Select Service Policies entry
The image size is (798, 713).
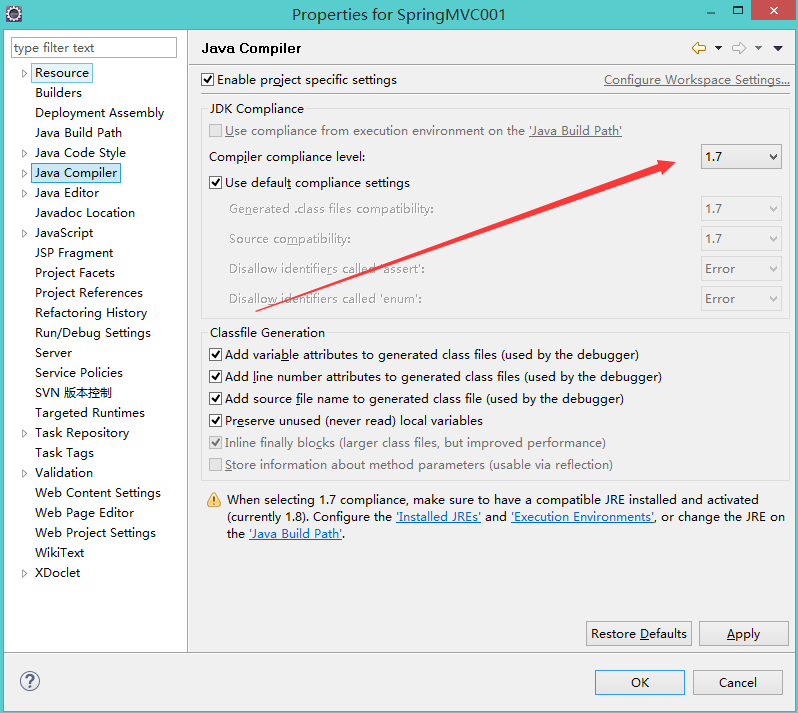(x=79, y=373)
